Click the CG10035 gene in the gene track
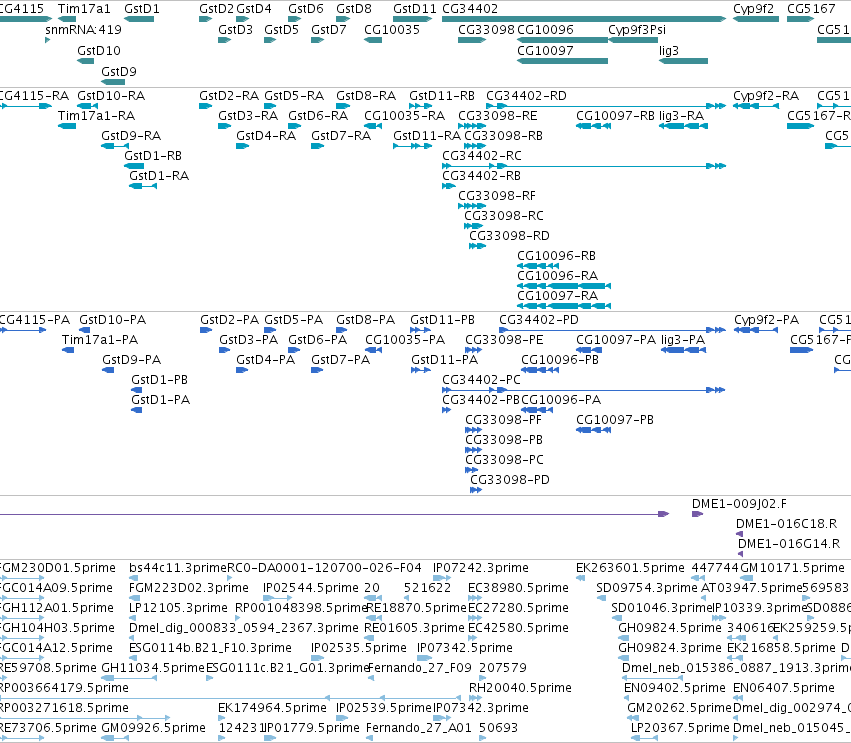This screenshot has height=743, width=851. [x=373, y=40]
